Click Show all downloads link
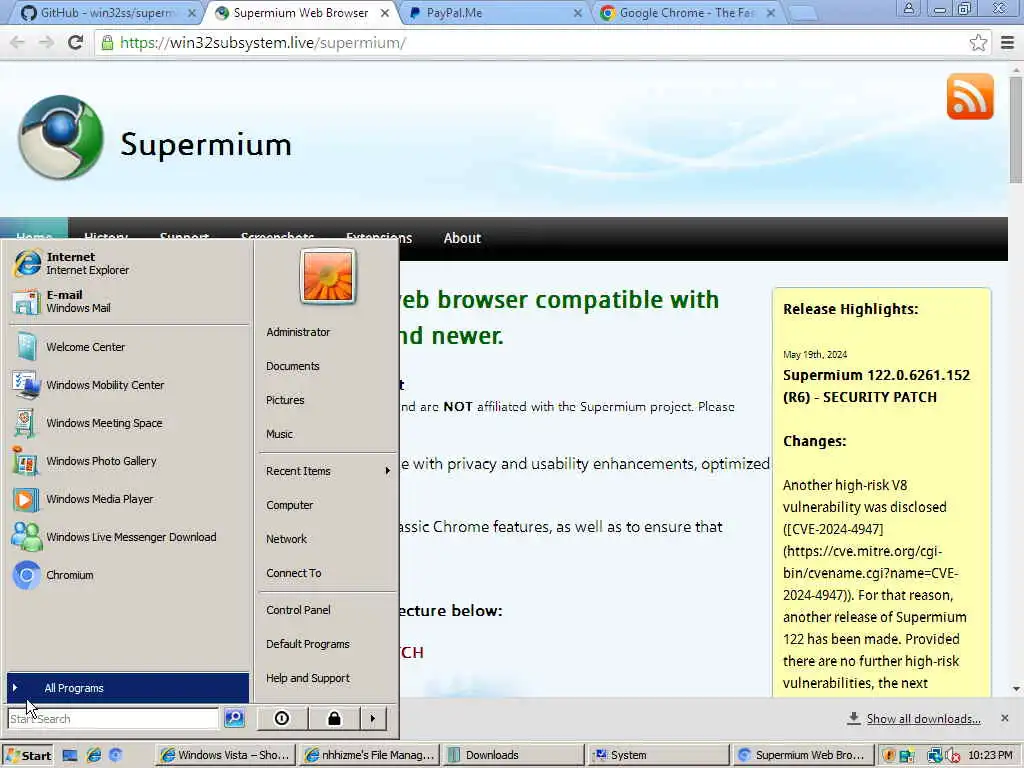The image size is (1024, 768). pos(923,719)
